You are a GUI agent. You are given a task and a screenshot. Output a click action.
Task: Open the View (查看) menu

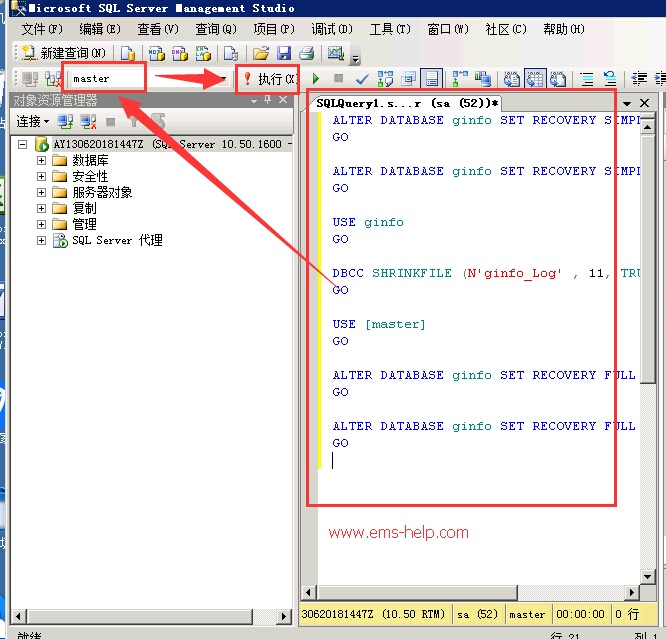(158, 29)
